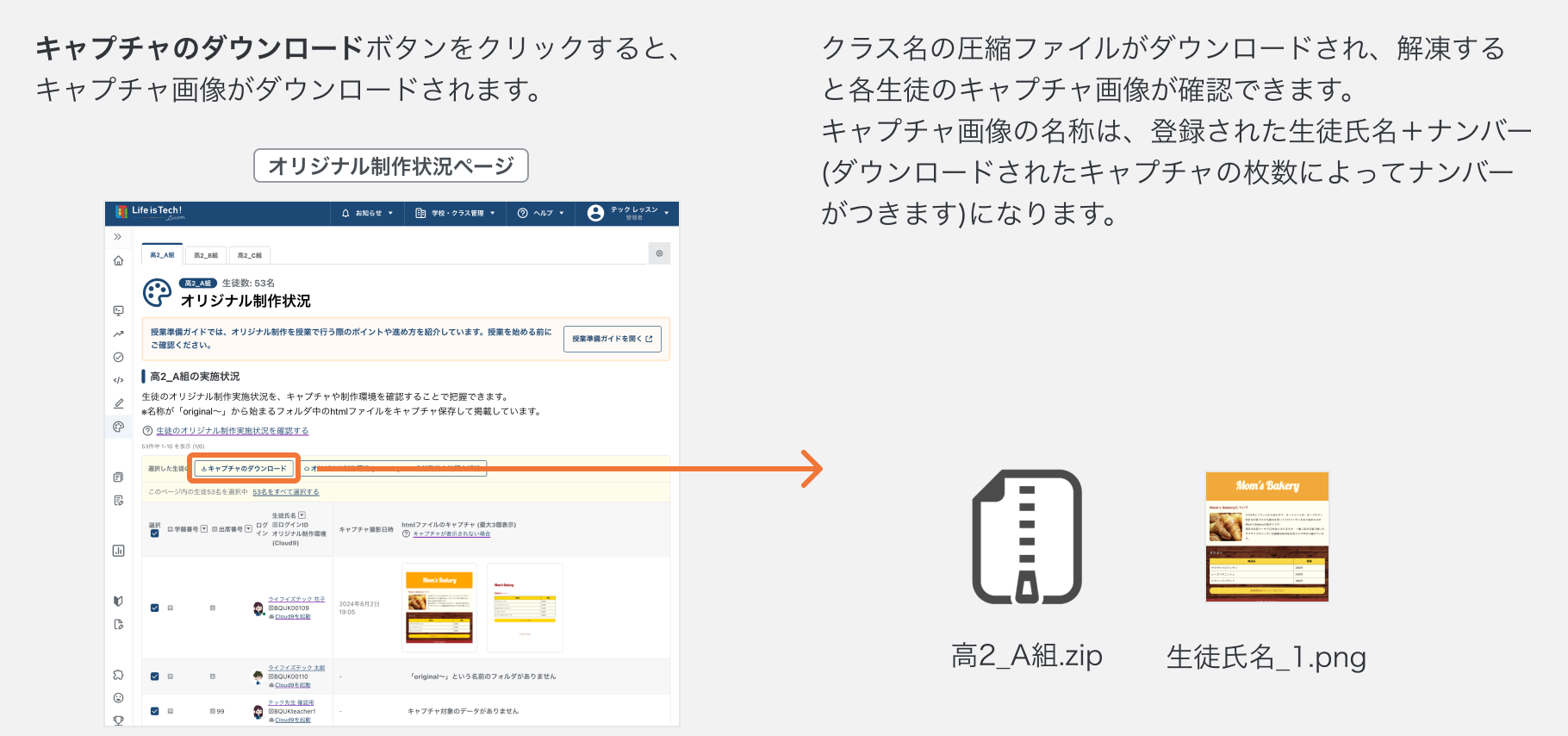
Task: Open the pencil edit icon in sidebar
Action: (118, 403)
